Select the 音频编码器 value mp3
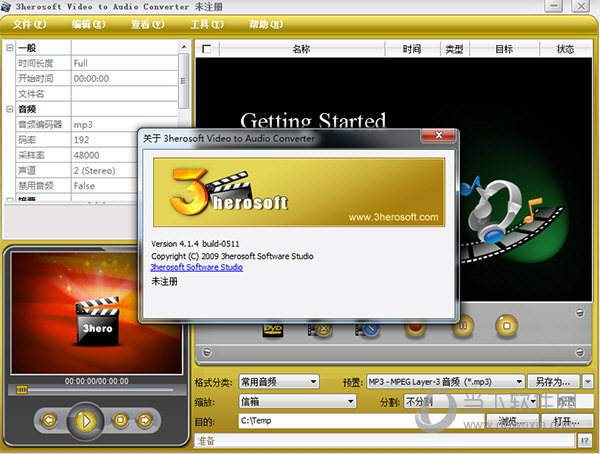The height and width of the screenshot is (454, 600). [x=105, y=124]
